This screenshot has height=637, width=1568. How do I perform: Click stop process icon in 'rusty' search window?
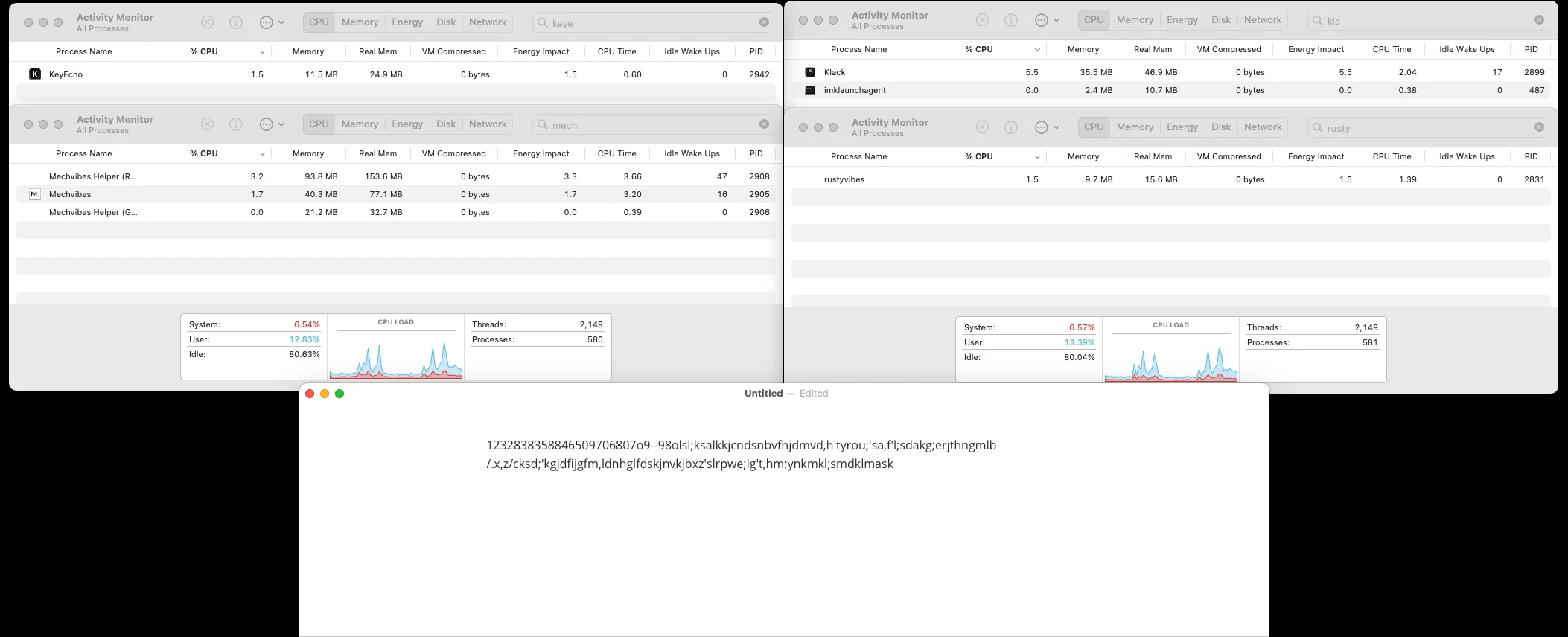[x=983, y=127]
